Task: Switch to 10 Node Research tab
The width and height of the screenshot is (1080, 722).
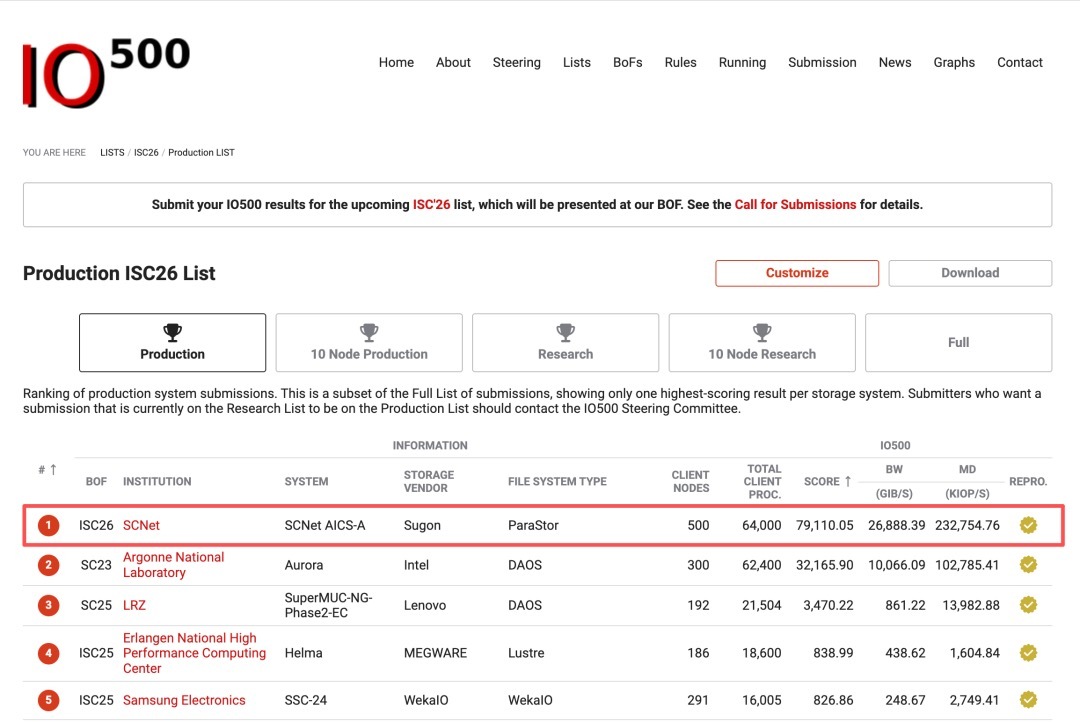Action: (x=762, y=342)
